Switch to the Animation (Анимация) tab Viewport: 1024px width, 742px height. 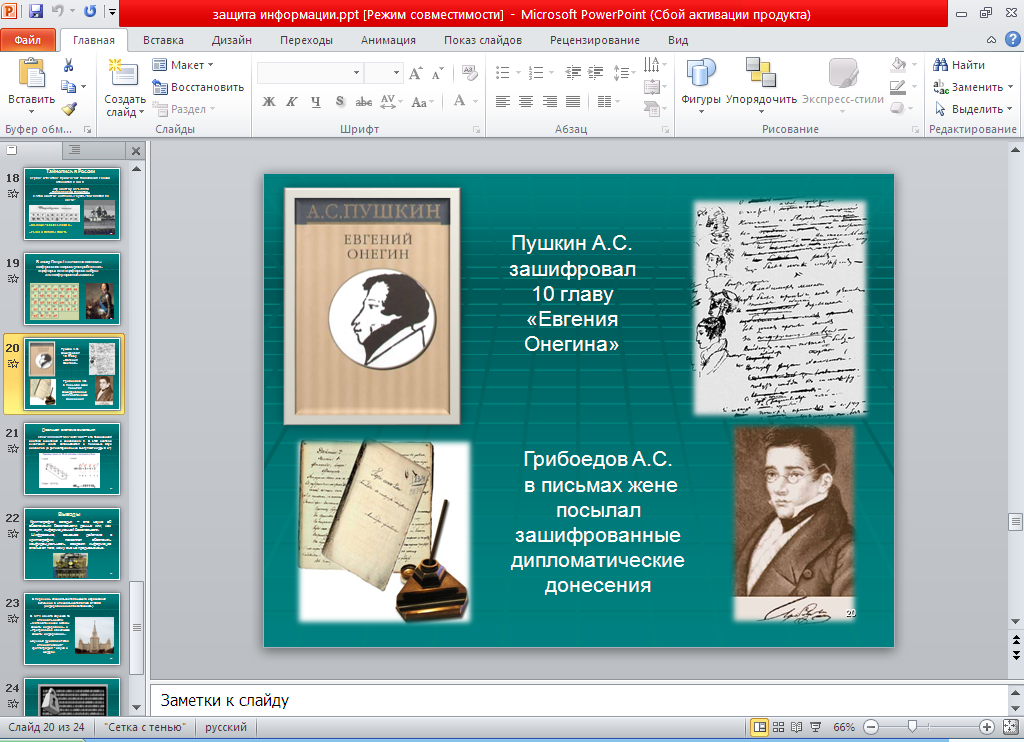click(x=389, y=40)
